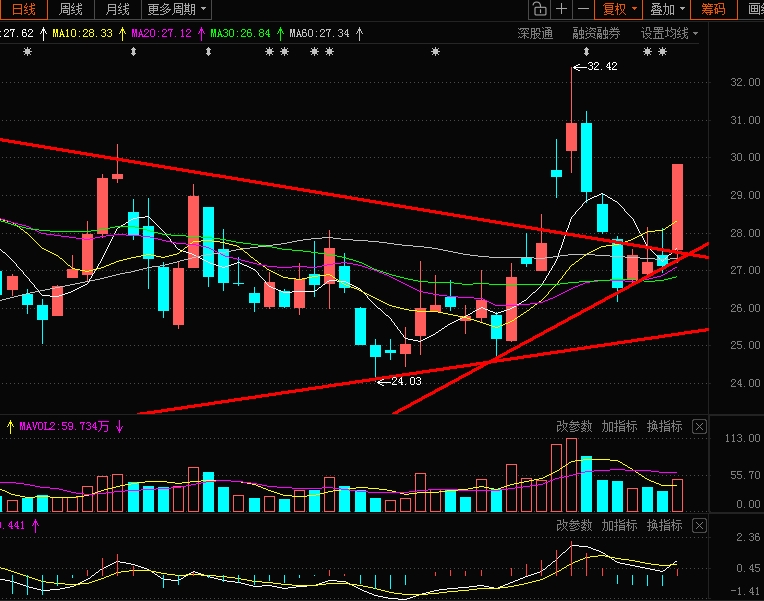Click the latest tall red candlestick
This screenshot has width=764, height=601.
[x=677, y=209]
